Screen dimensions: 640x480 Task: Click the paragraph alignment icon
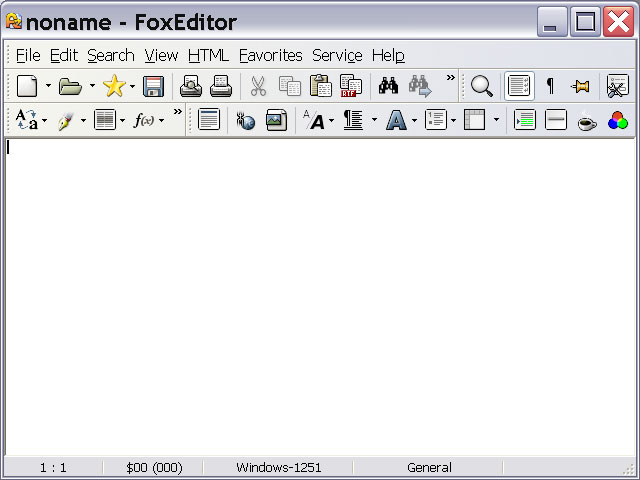pos(353,120)
